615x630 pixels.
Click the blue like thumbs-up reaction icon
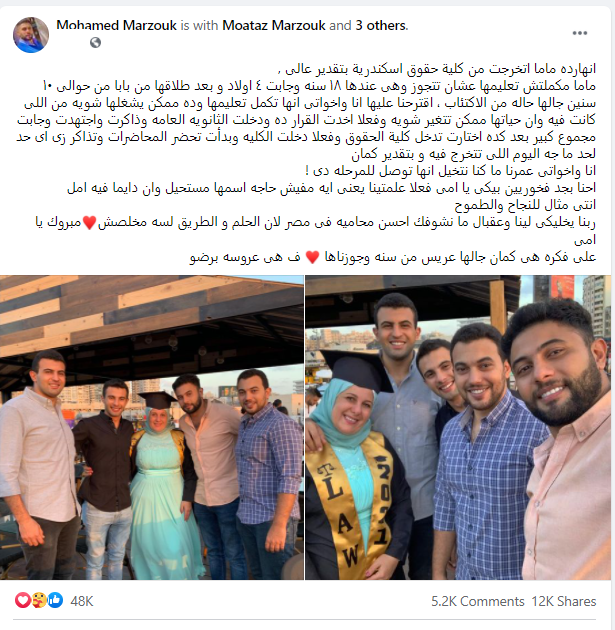(55, 600)
